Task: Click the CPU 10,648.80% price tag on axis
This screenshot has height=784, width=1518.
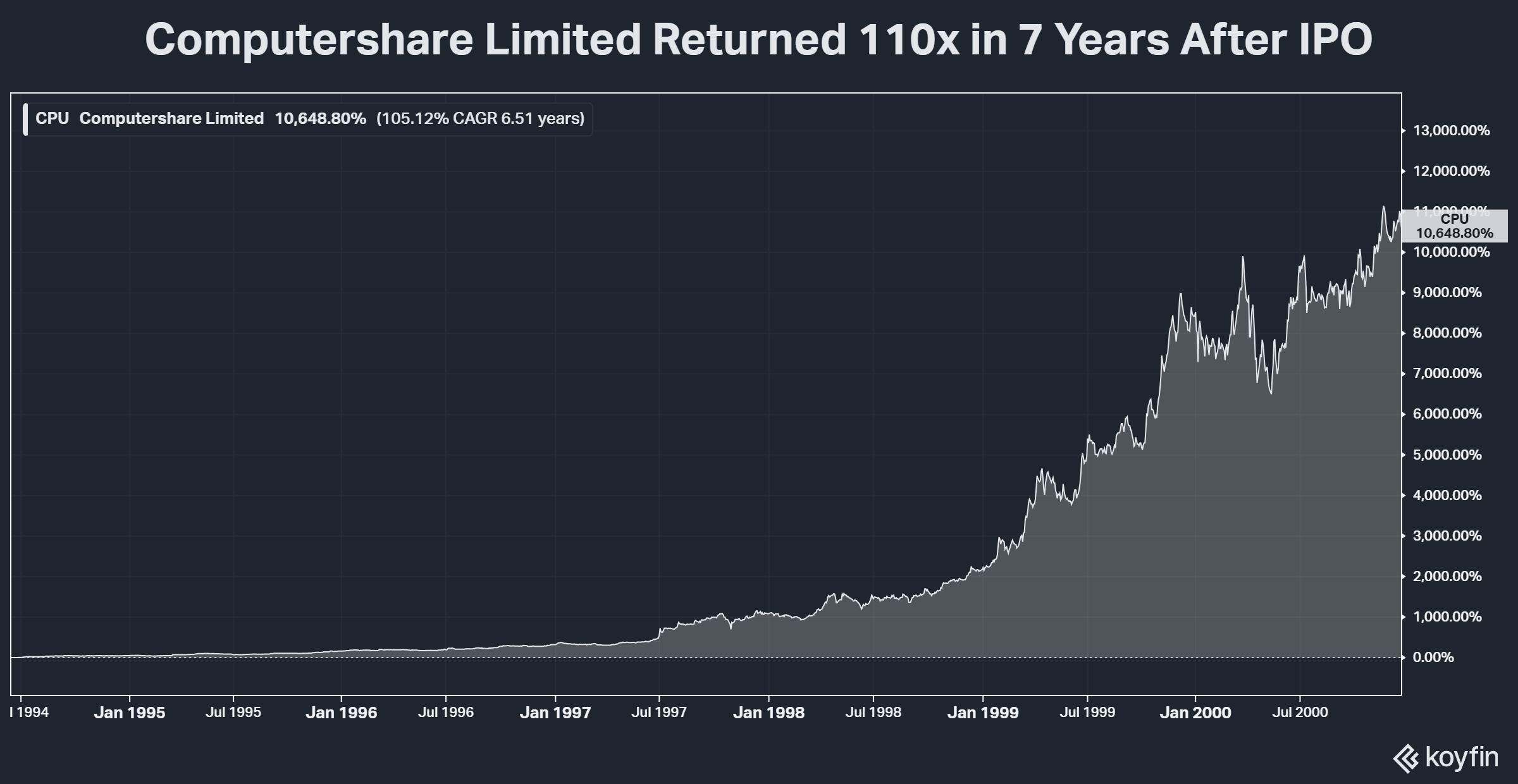Action: click(1454, 226)
